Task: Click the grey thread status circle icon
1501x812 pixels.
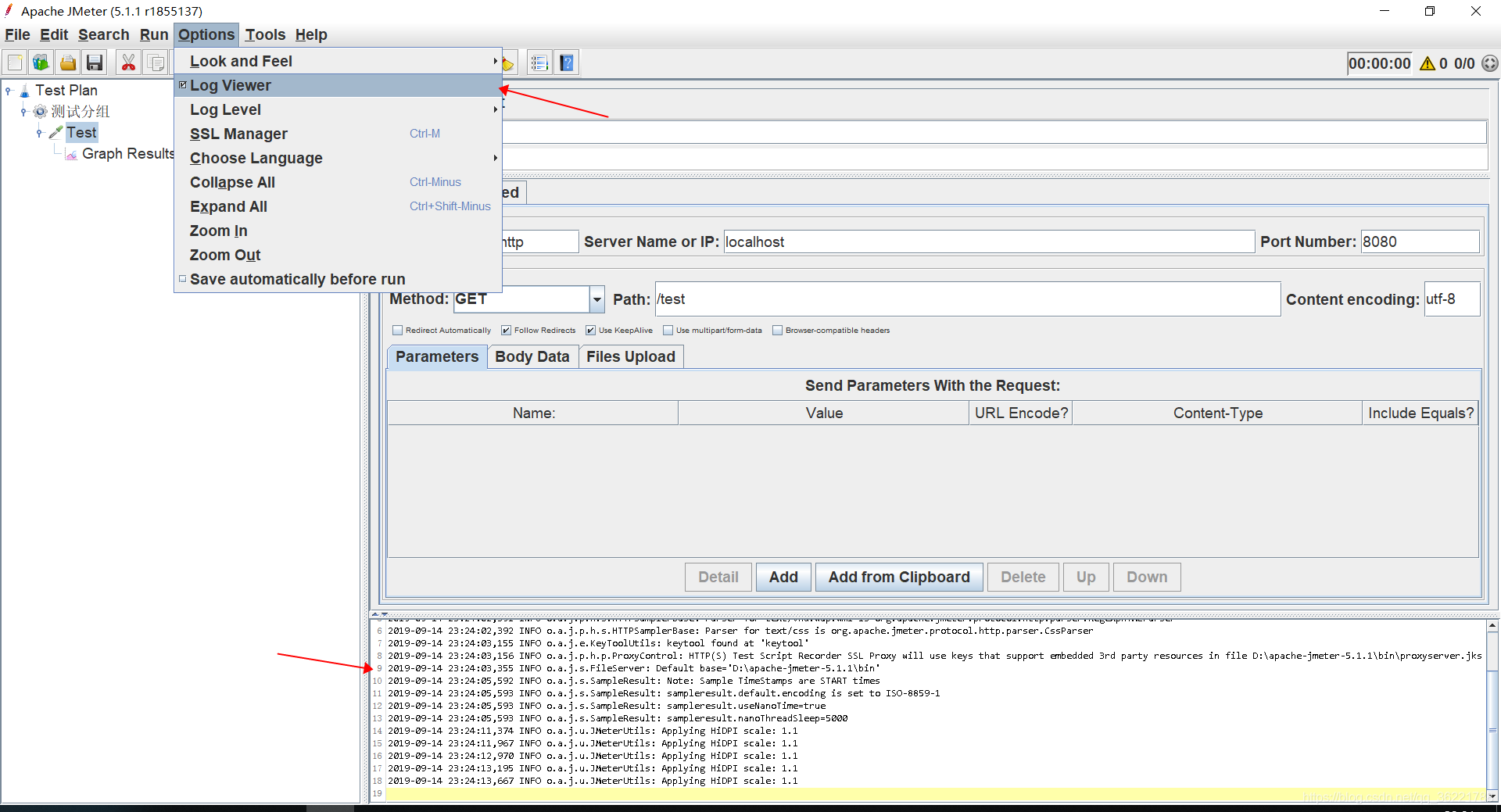Action: [x=1490, y=63]
